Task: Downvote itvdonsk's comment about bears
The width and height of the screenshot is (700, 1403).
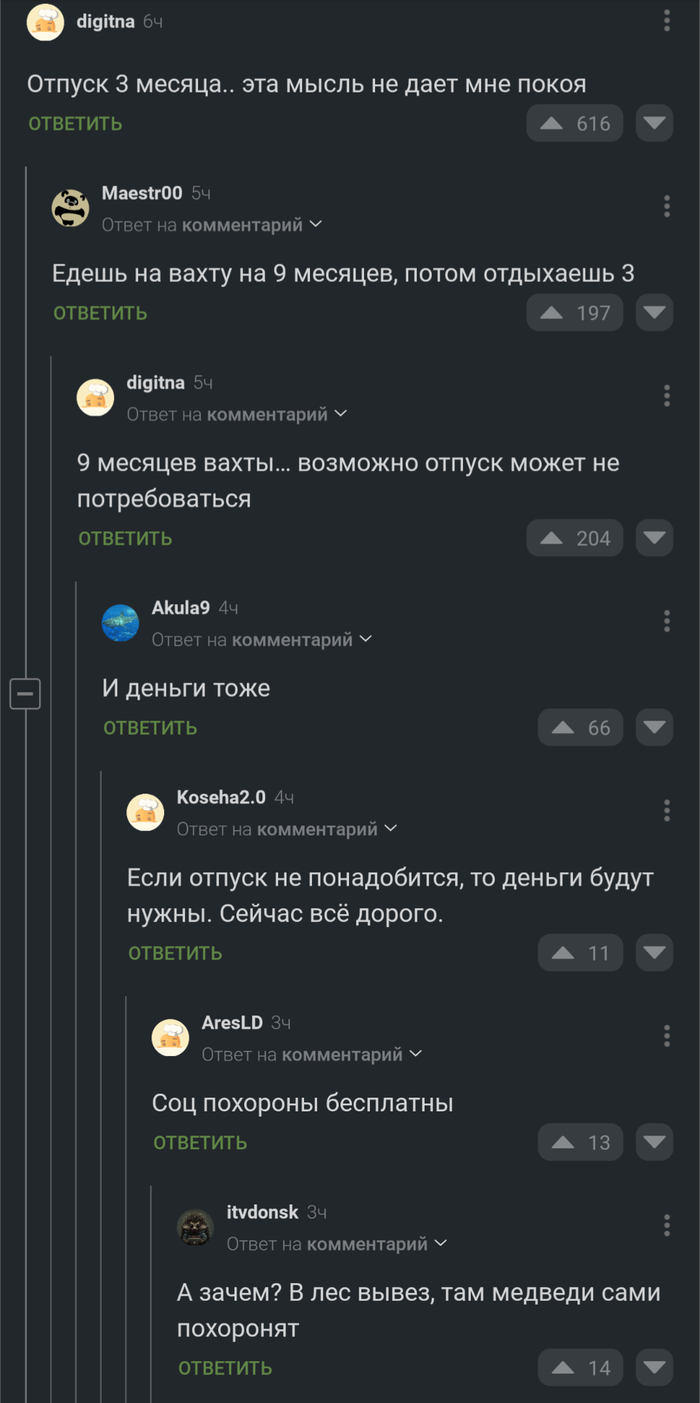Action: pos(654,1367)
